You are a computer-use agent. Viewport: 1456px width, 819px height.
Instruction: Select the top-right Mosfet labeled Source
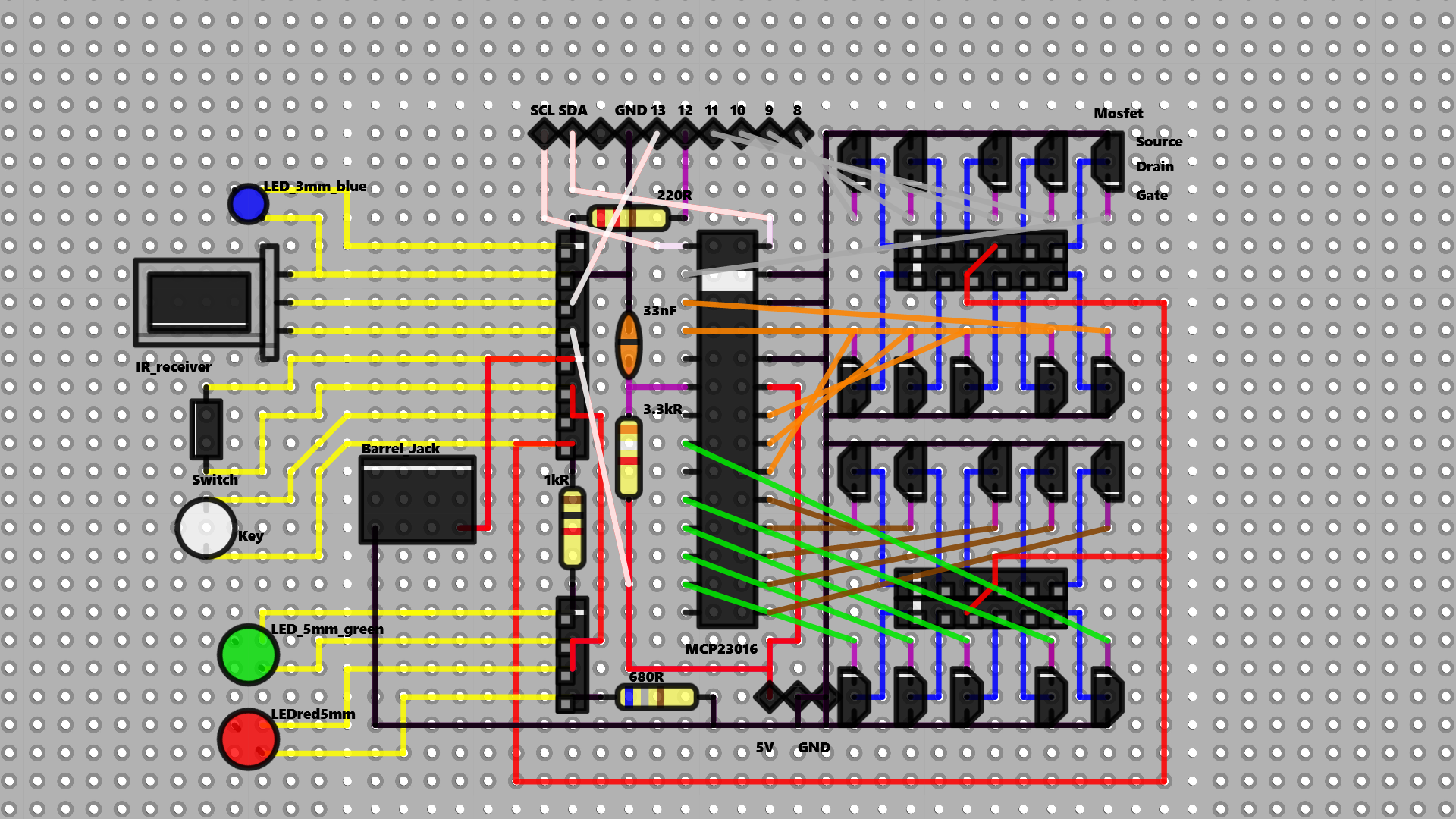pyautogui.click(x=1107, y=159)
